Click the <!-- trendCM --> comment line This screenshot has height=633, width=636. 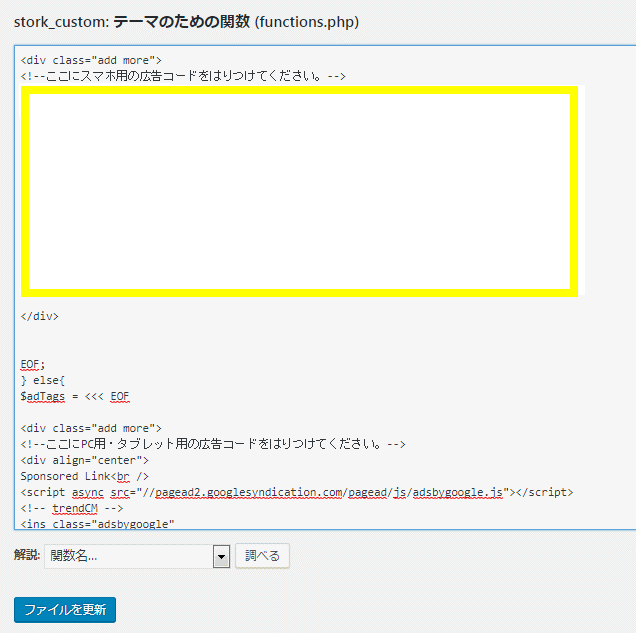point(72,508)
